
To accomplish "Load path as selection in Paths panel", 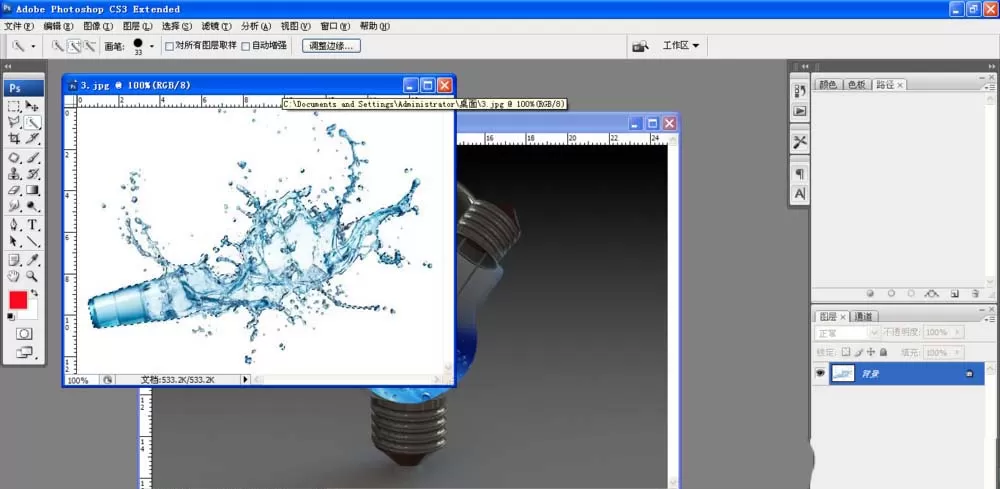I will pyautogui.click(x=911, y=294).
